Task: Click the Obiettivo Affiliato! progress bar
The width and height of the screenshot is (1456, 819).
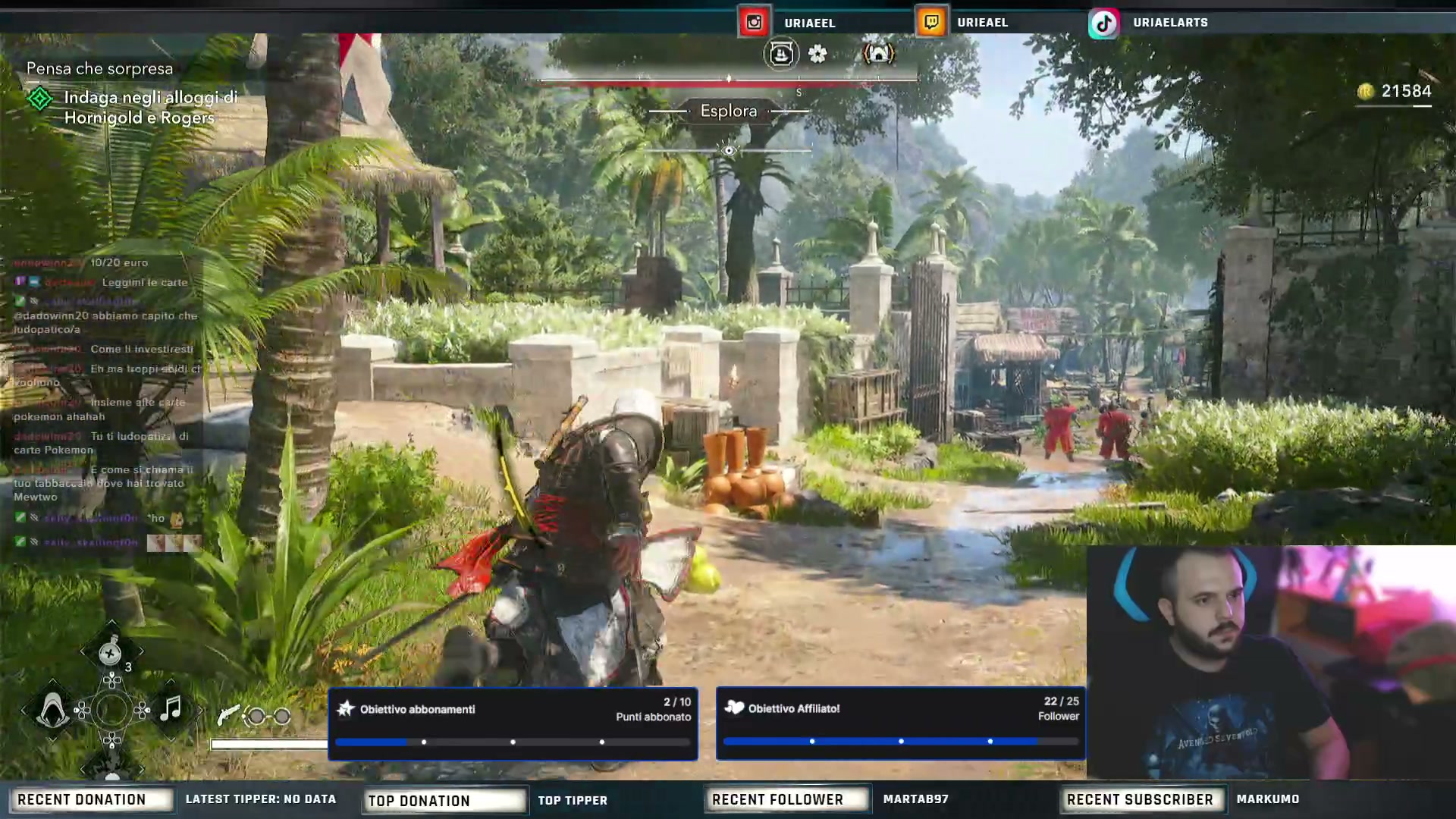Action: tap(901, 741)
